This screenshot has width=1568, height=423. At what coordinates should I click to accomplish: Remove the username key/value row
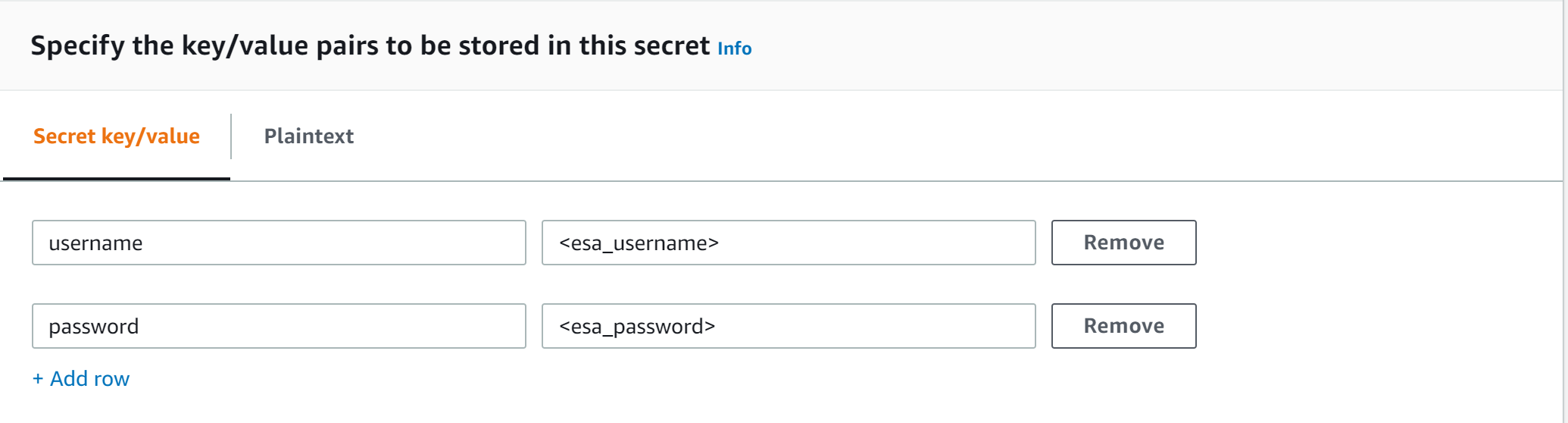[x=1123, y=243]
